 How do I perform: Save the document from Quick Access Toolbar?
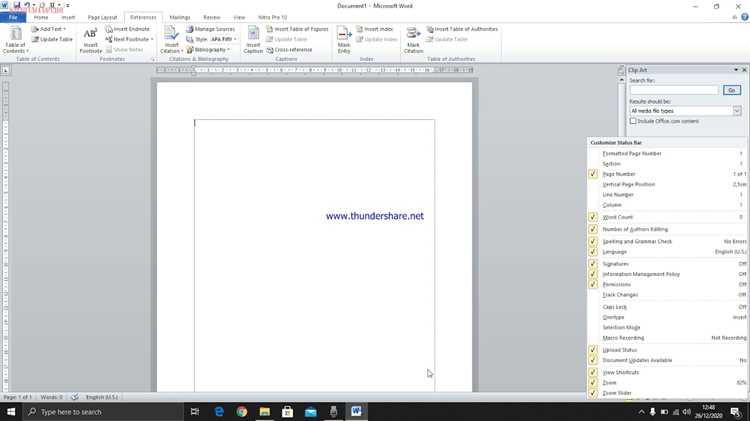click(17, 5)
